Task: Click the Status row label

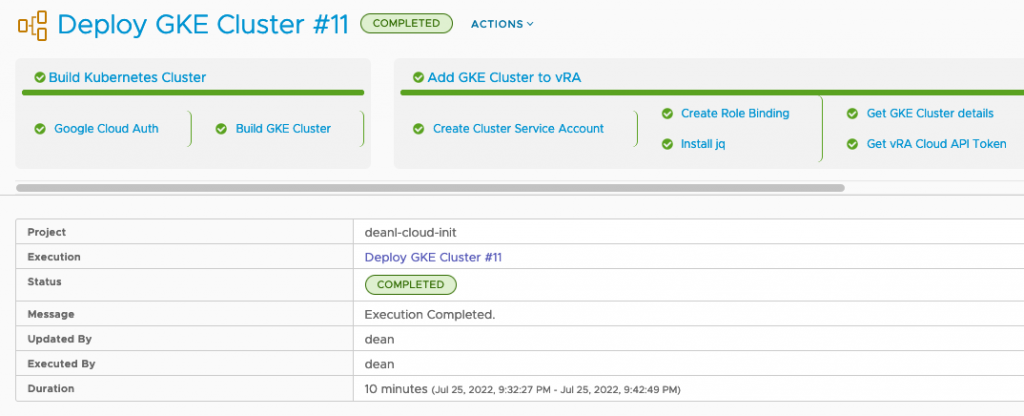Action: tap(44, 282)
